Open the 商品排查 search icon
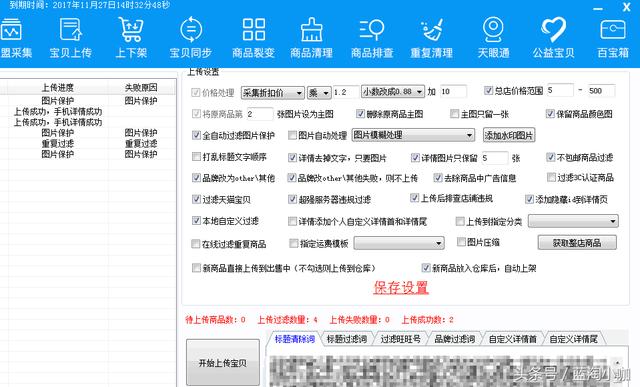This screenshot has height=387, width=640. click(x=372, y=38)
